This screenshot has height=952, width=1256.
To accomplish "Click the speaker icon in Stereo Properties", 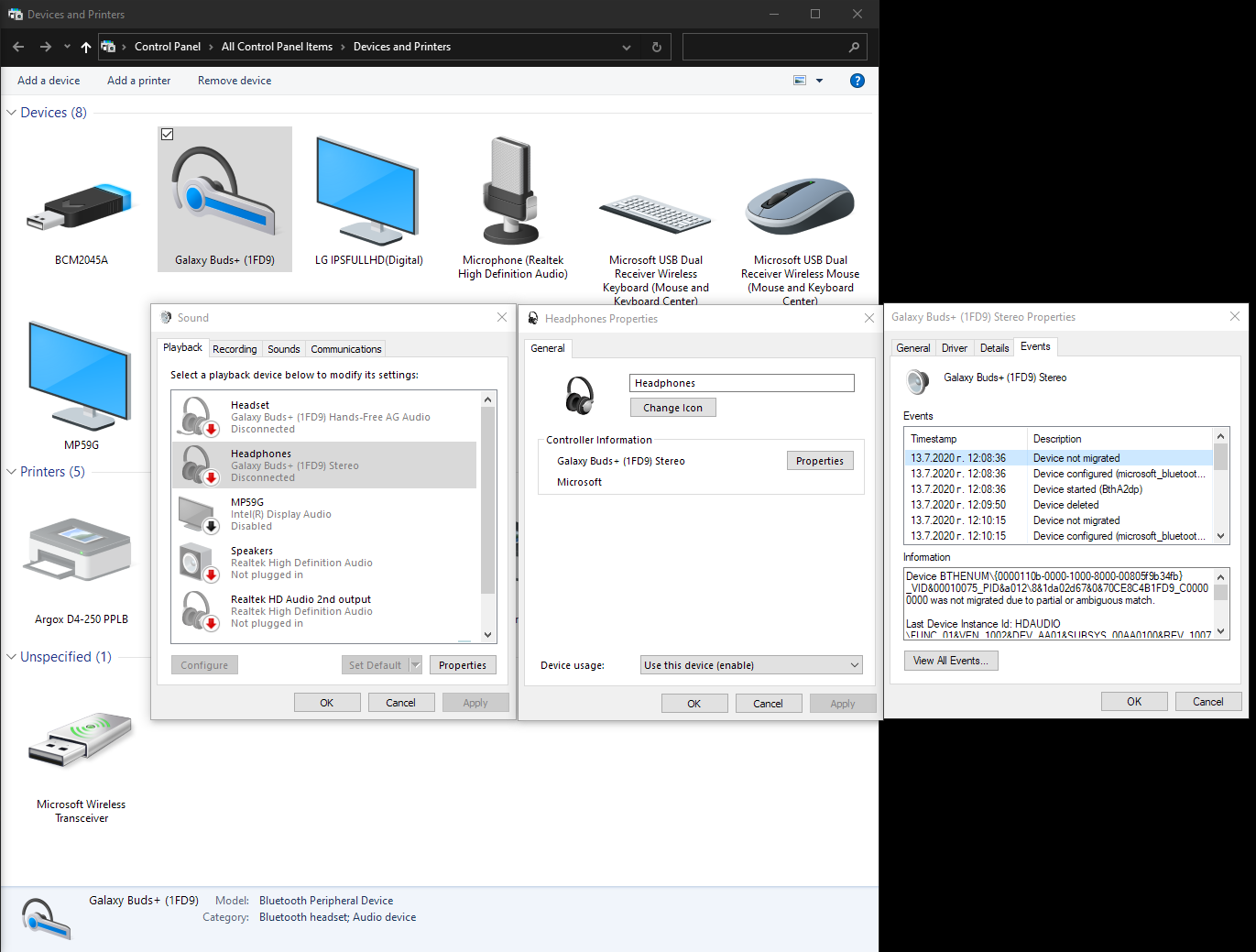I will pos(918,381).
